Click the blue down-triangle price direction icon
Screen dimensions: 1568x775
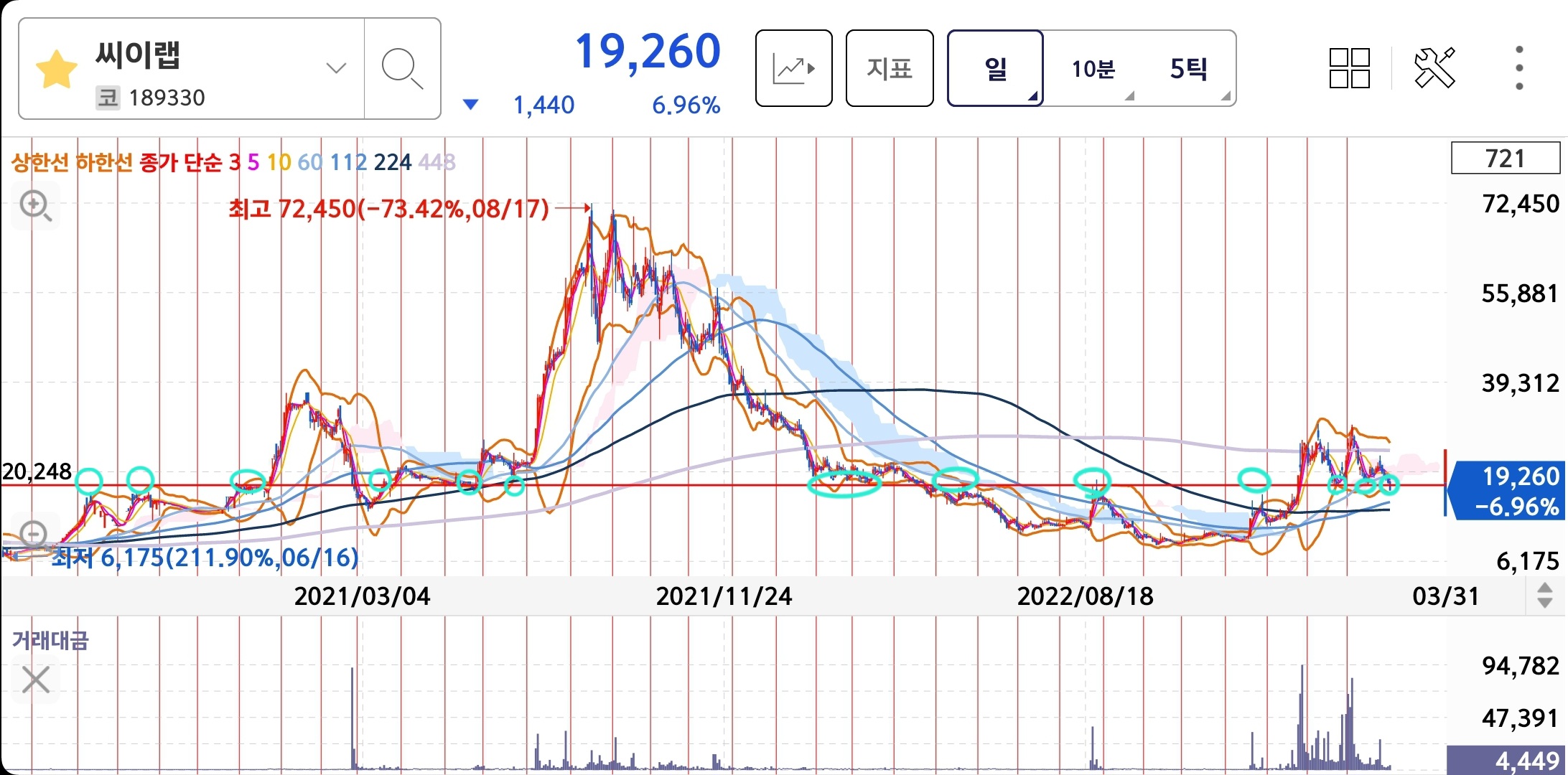pyautogui.click(x=470, y=105)
